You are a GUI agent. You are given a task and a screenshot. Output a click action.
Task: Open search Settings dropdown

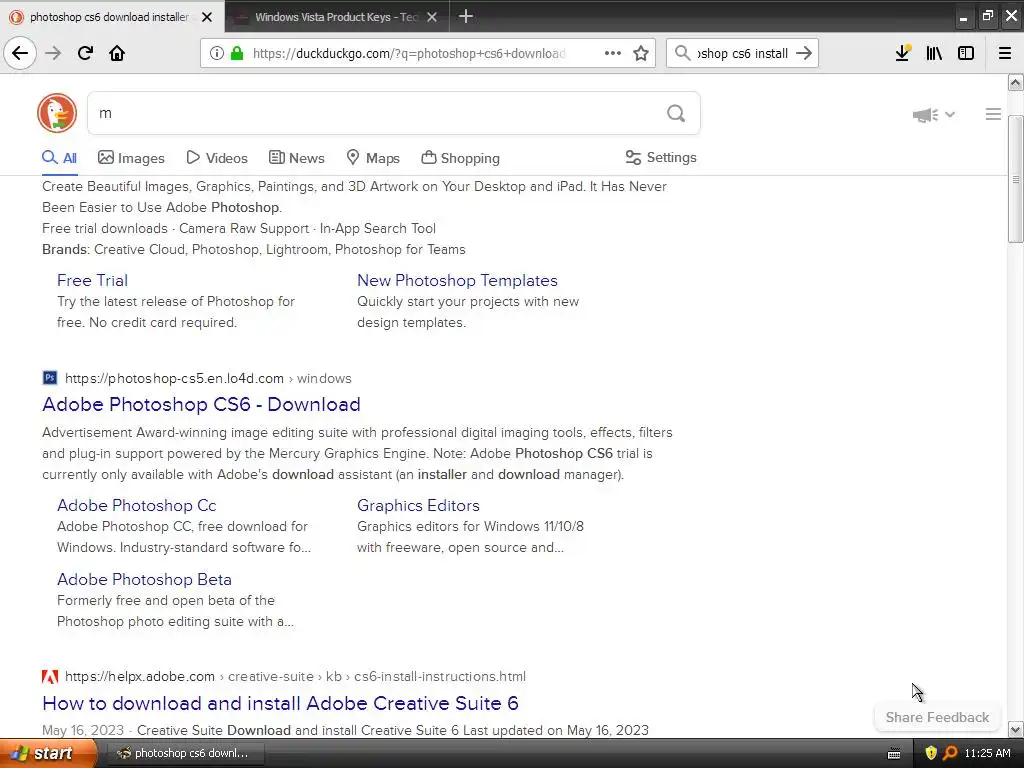click(x=661, y=157)
